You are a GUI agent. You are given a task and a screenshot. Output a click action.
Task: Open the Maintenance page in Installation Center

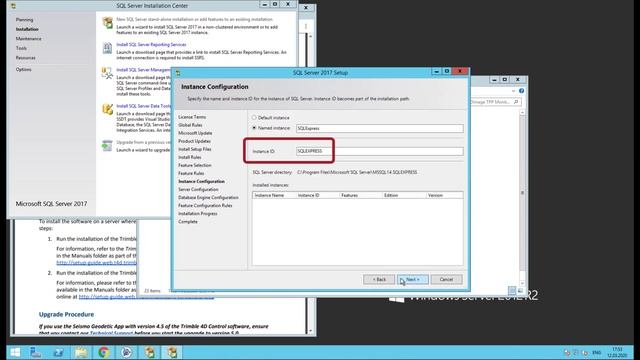pos(29,39)
